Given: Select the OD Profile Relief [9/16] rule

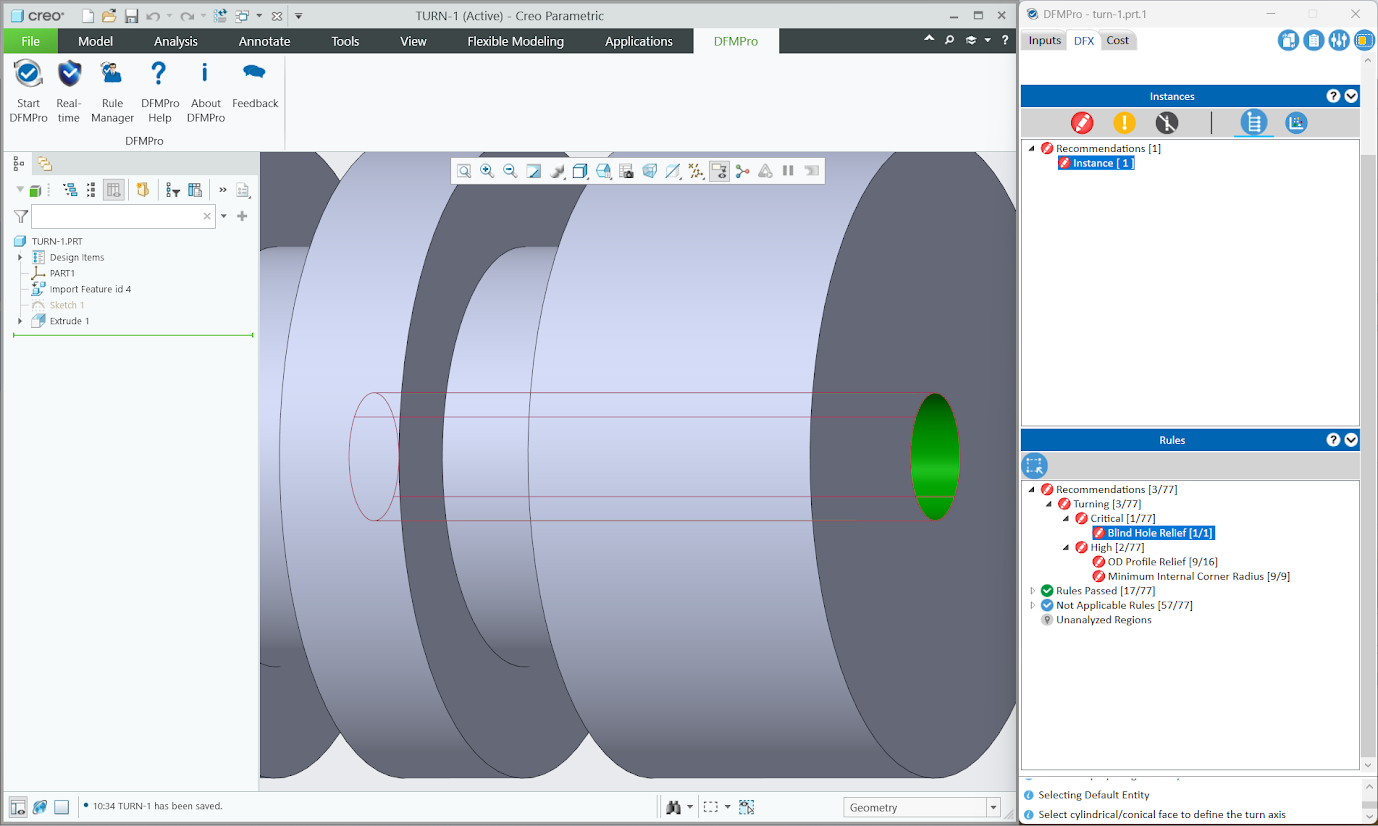Looking at the screenshot, I should pos(1162,562).
